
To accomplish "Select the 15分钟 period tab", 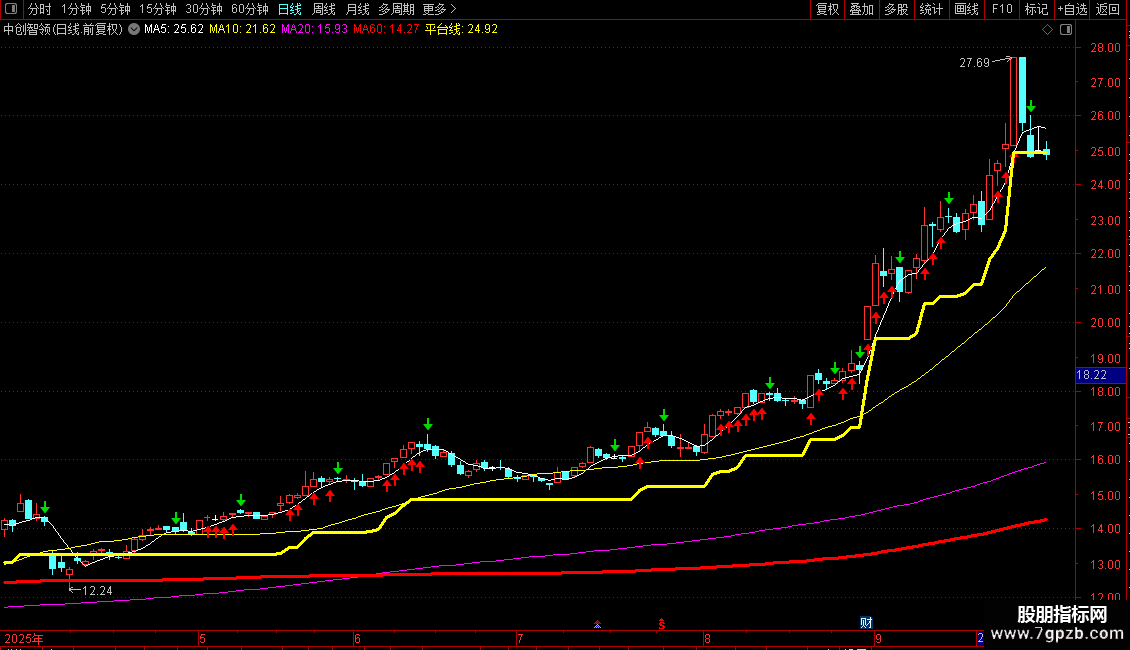I will (x=157, y=9).
